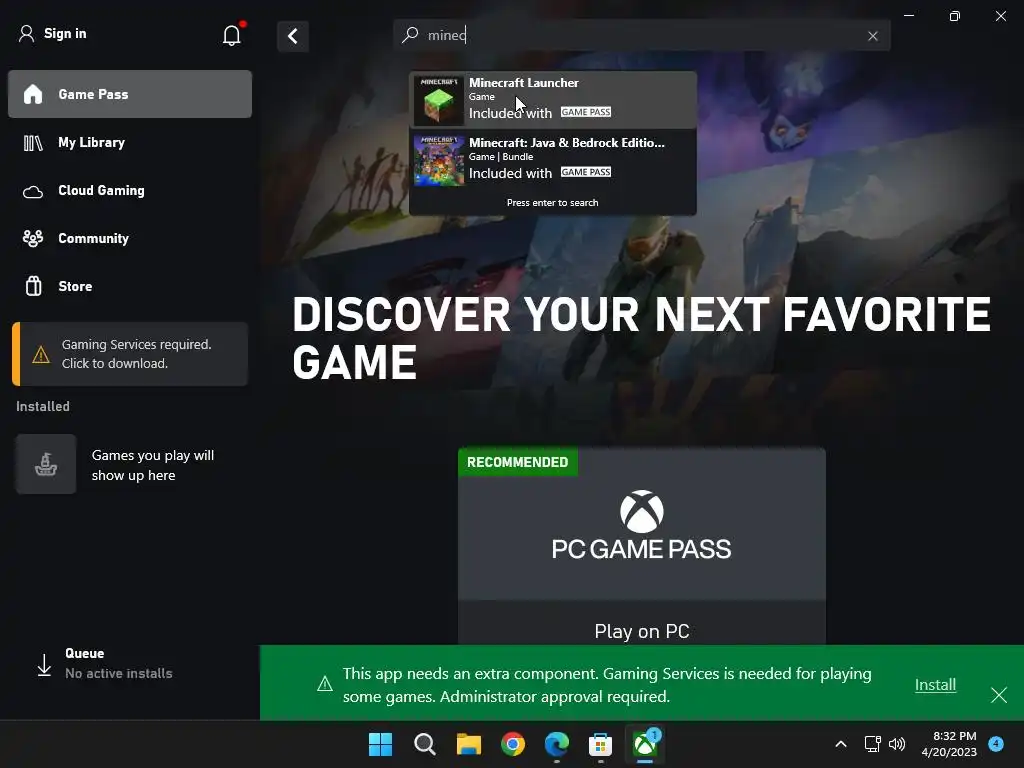Open the Windows Start menu
This screenshot has width=1024, height=768.
tap(381, 744)
